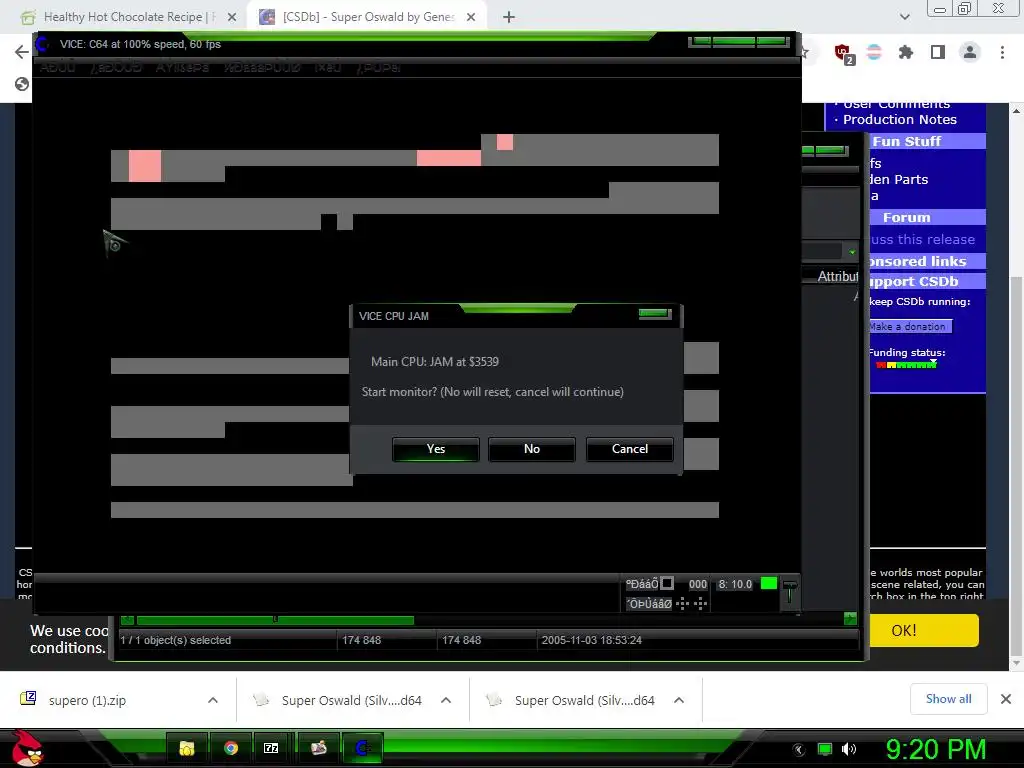Click the Main CPU JAM at $3539 message
Viewport: 1024px width, 768px height.
[x=435, y=362]
